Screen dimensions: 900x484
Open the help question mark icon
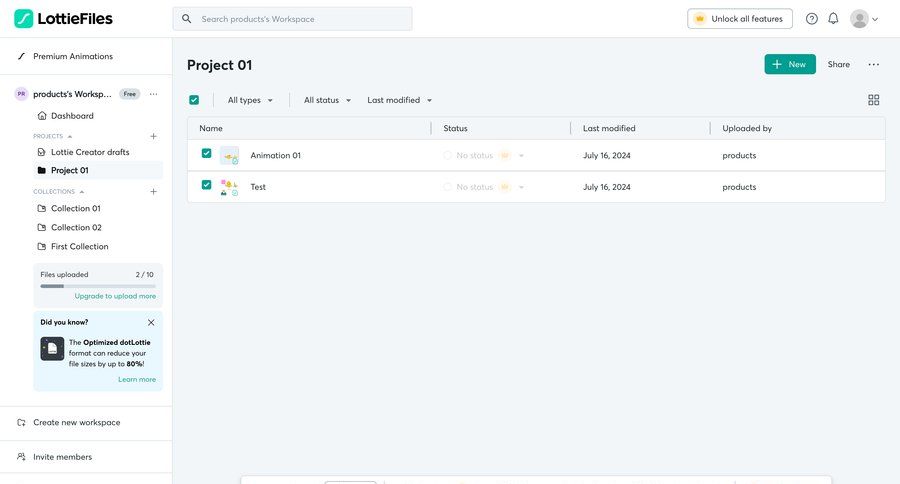click(x=811, y=19)
